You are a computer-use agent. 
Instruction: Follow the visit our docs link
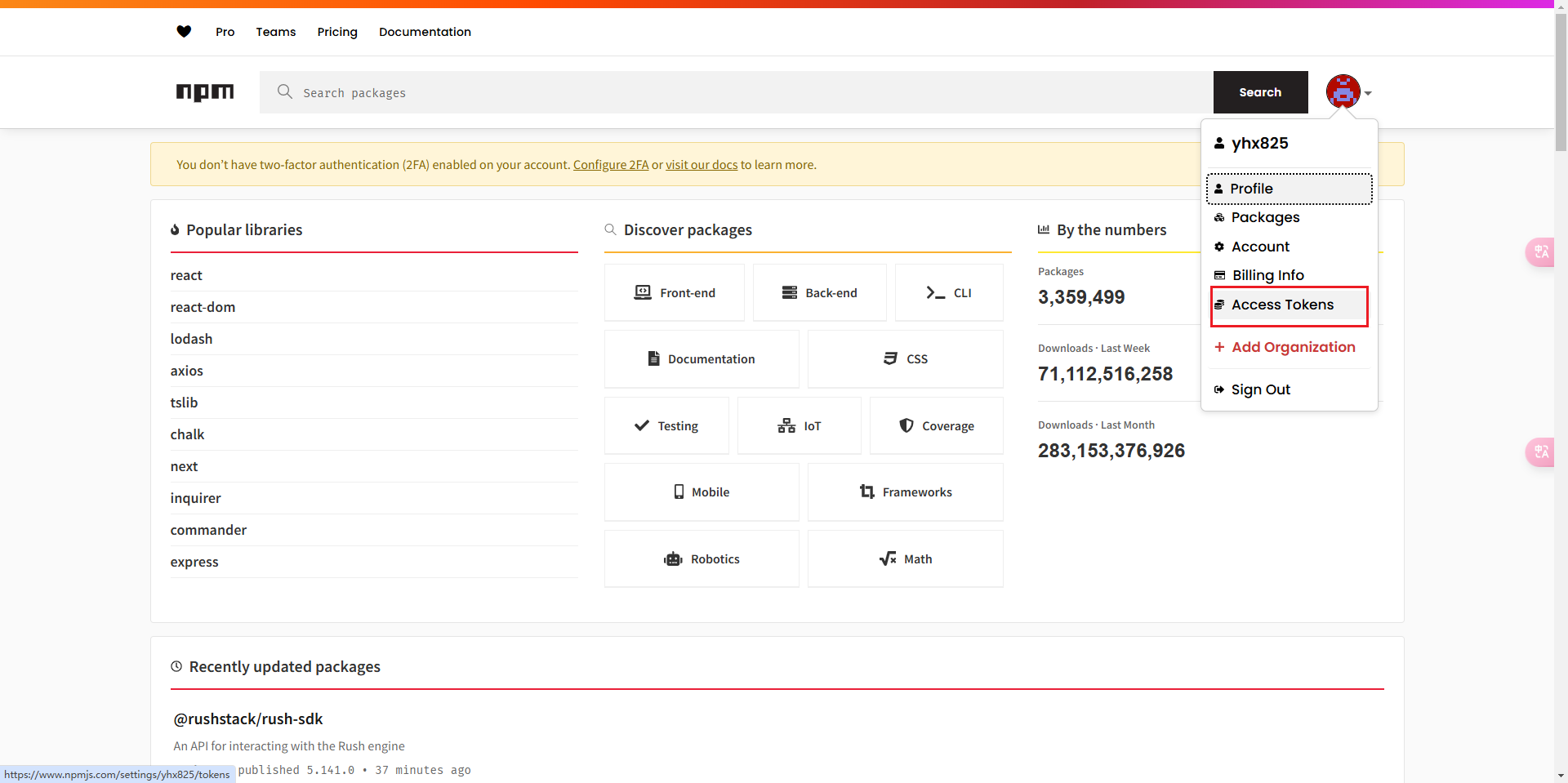(x=701, y=165)
